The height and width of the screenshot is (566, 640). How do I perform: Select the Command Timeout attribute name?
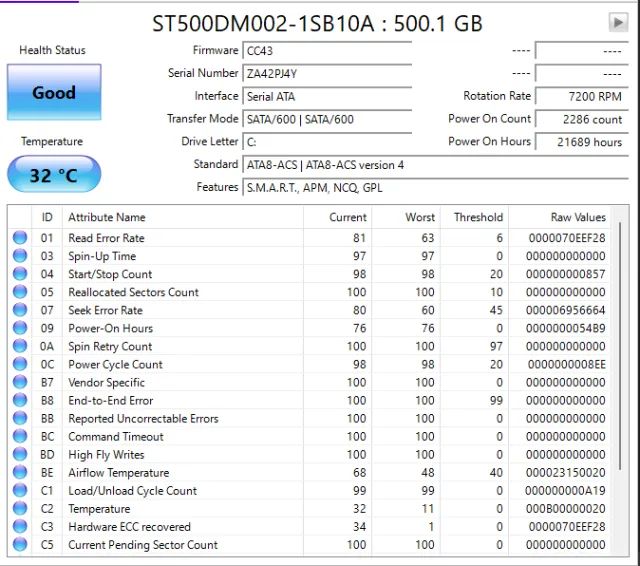coord(116,437)
